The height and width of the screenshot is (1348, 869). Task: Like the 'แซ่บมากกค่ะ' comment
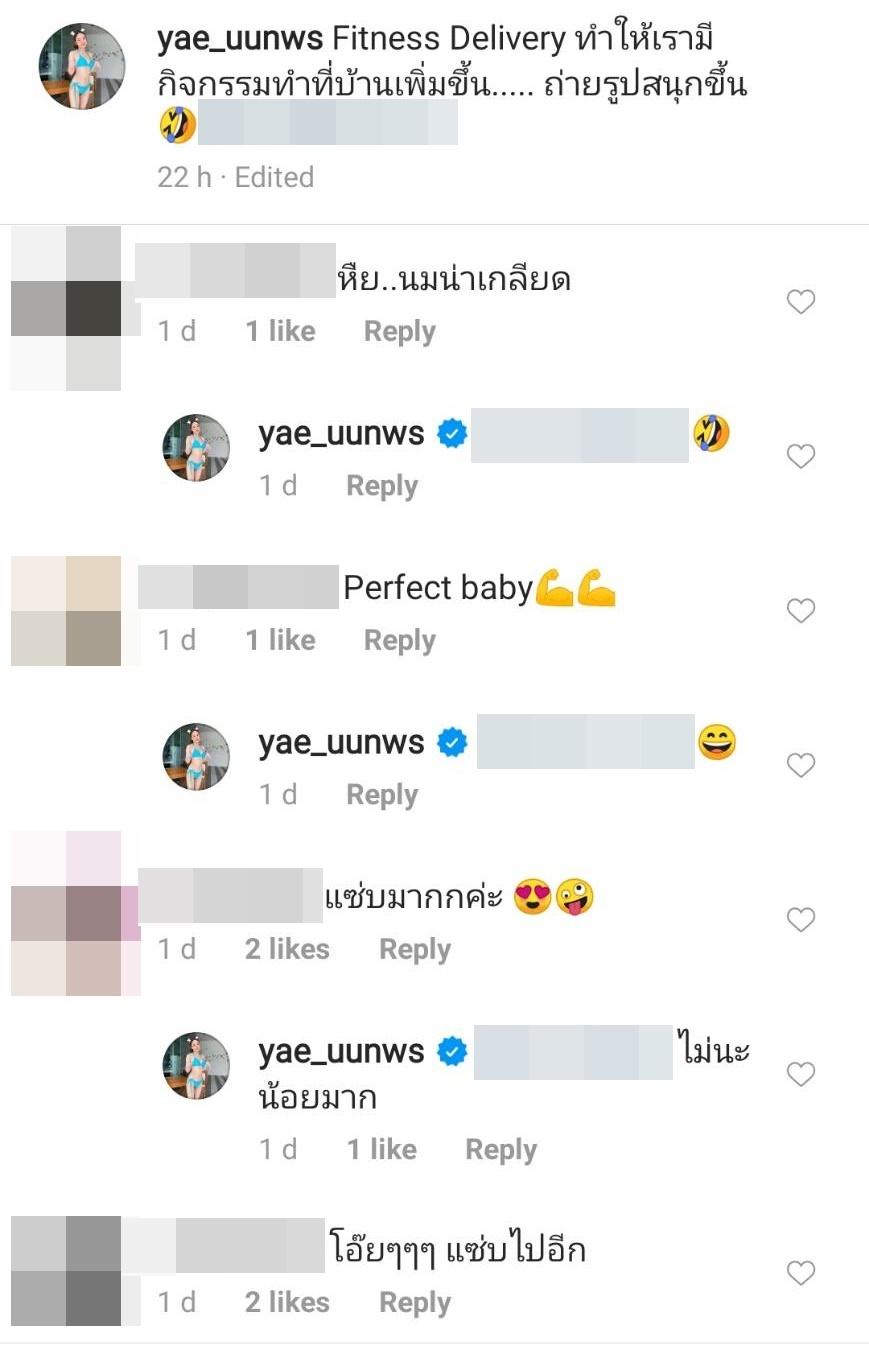pos(801,919)
